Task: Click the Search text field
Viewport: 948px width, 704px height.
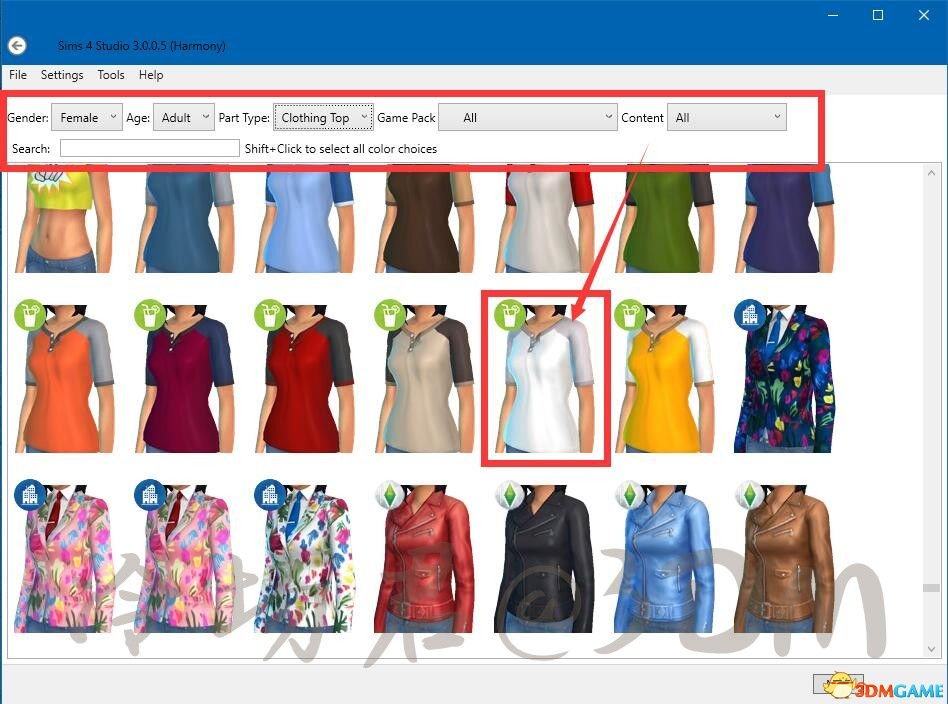Action: [150, 149]
